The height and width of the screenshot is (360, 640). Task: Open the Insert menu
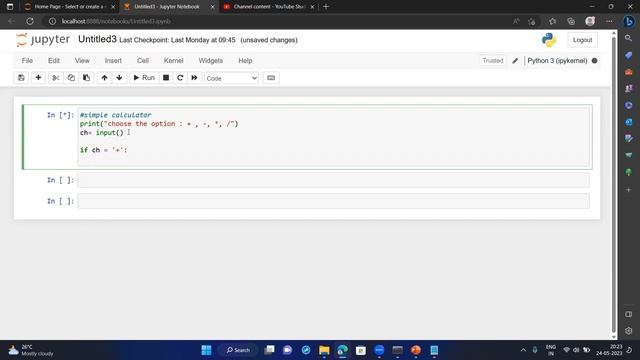(x=113, y=60)
